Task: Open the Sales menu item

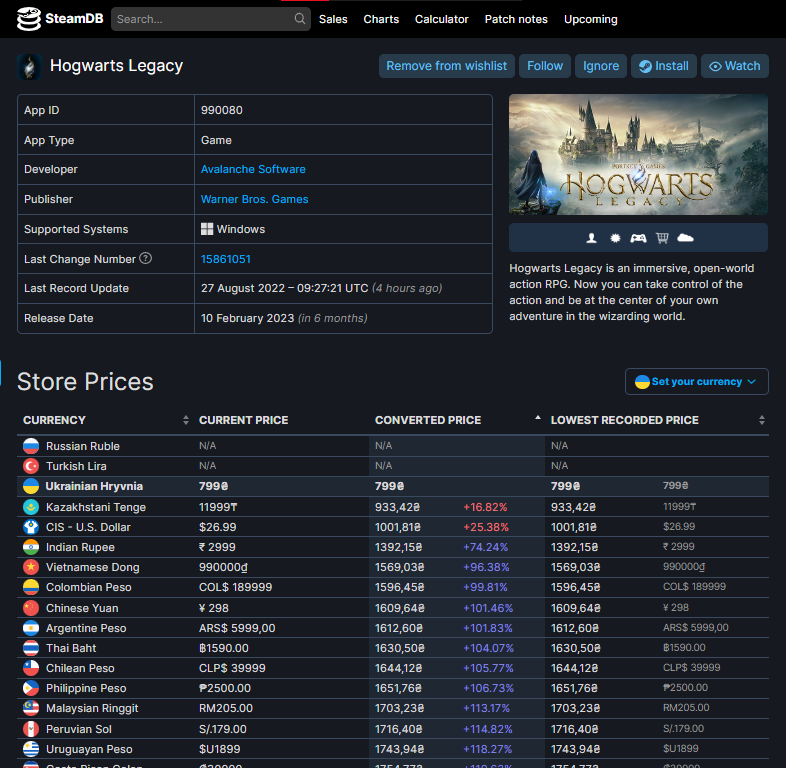Action: click(333, 19)
